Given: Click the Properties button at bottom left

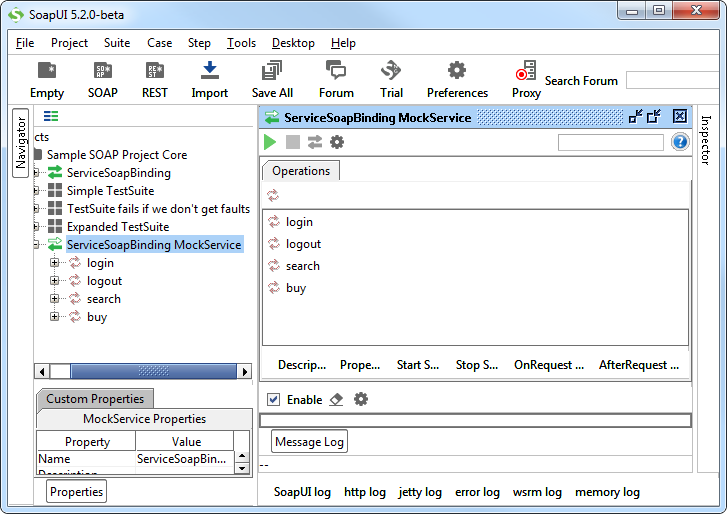Looking at the screenshot, I should click(x=77, y=491).
